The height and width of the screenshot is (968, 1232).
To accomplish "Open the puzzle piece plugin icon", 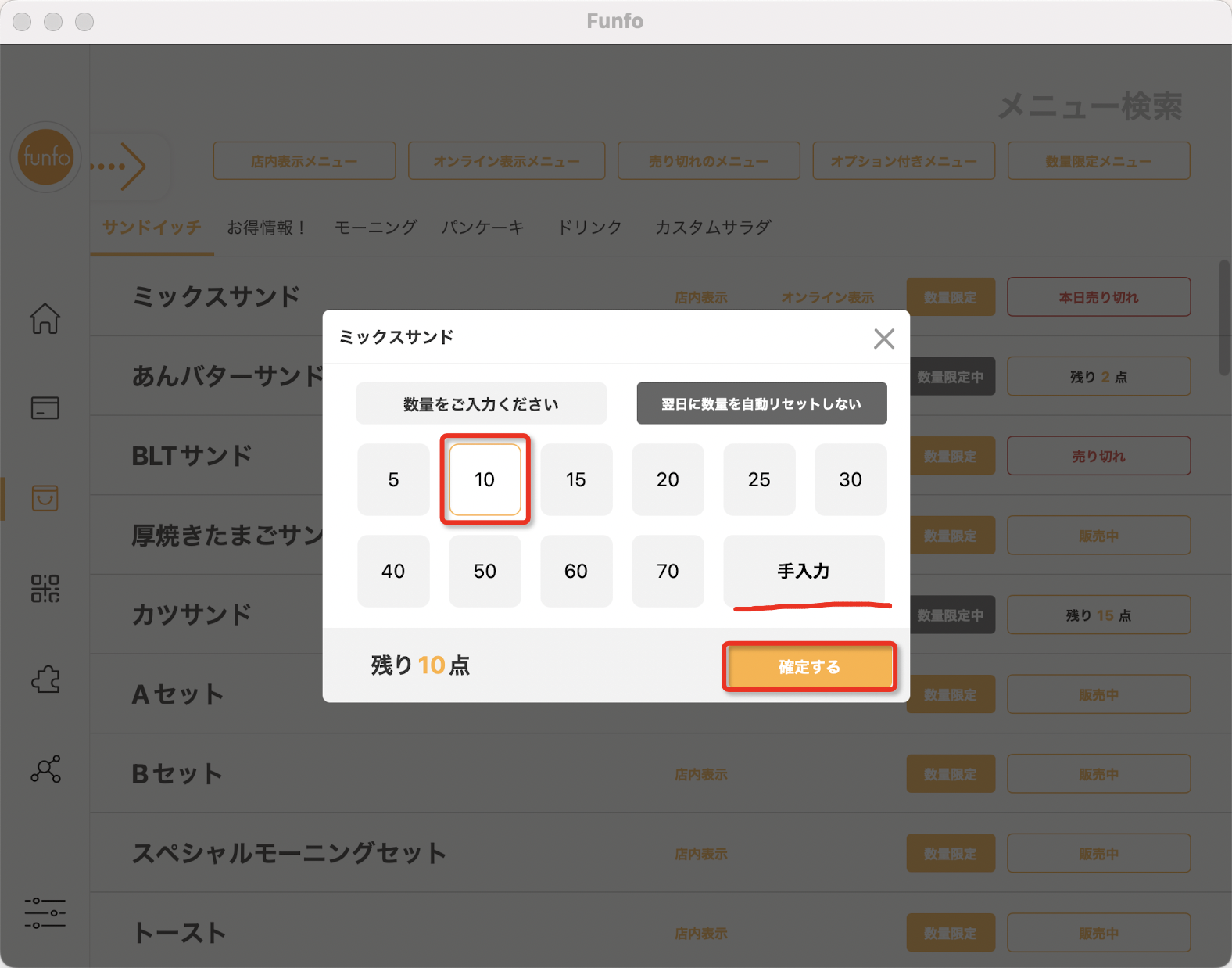I will [x=45, y=679].
